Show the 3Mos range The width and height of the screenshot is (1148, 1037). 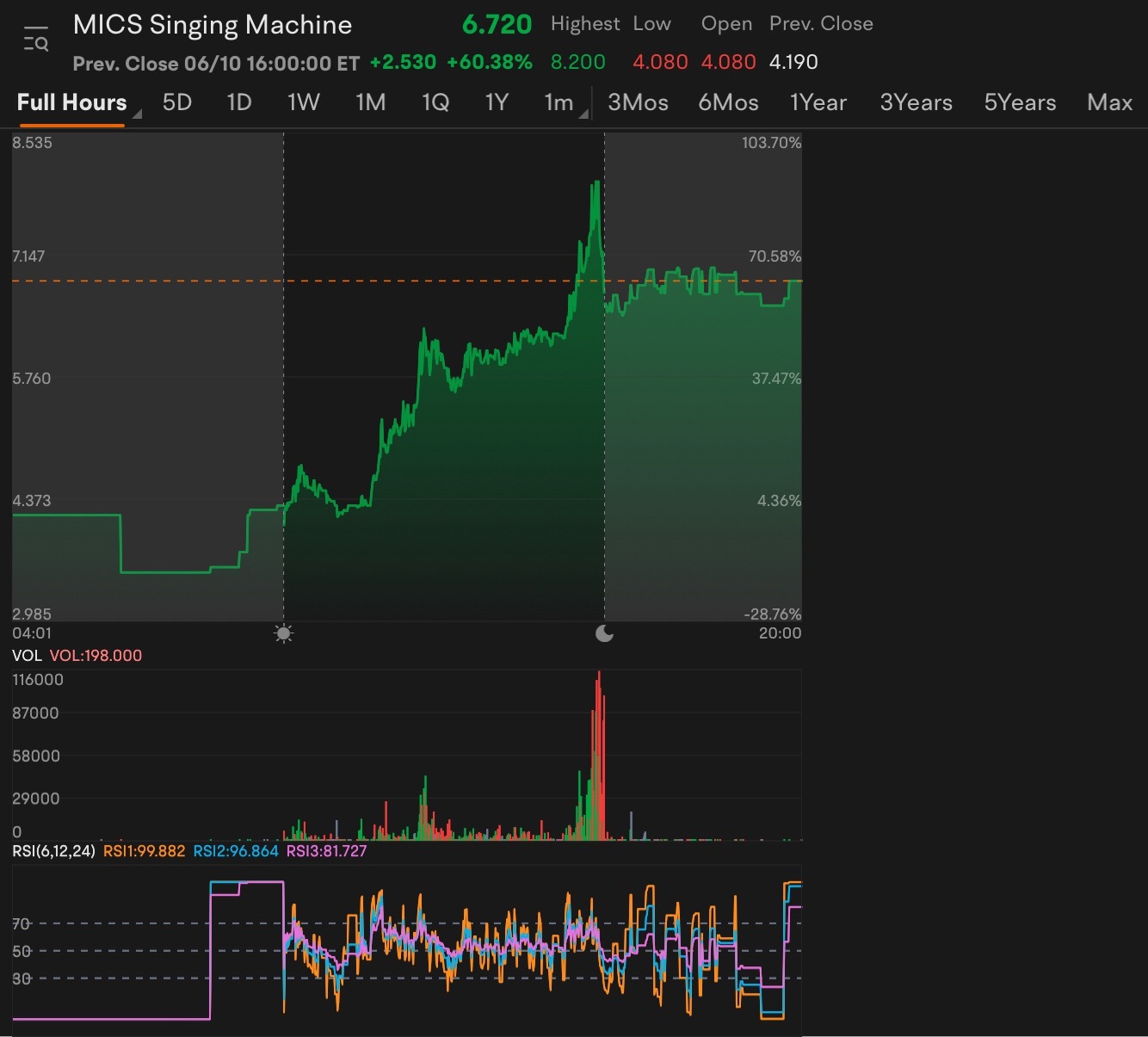point(638,102)
